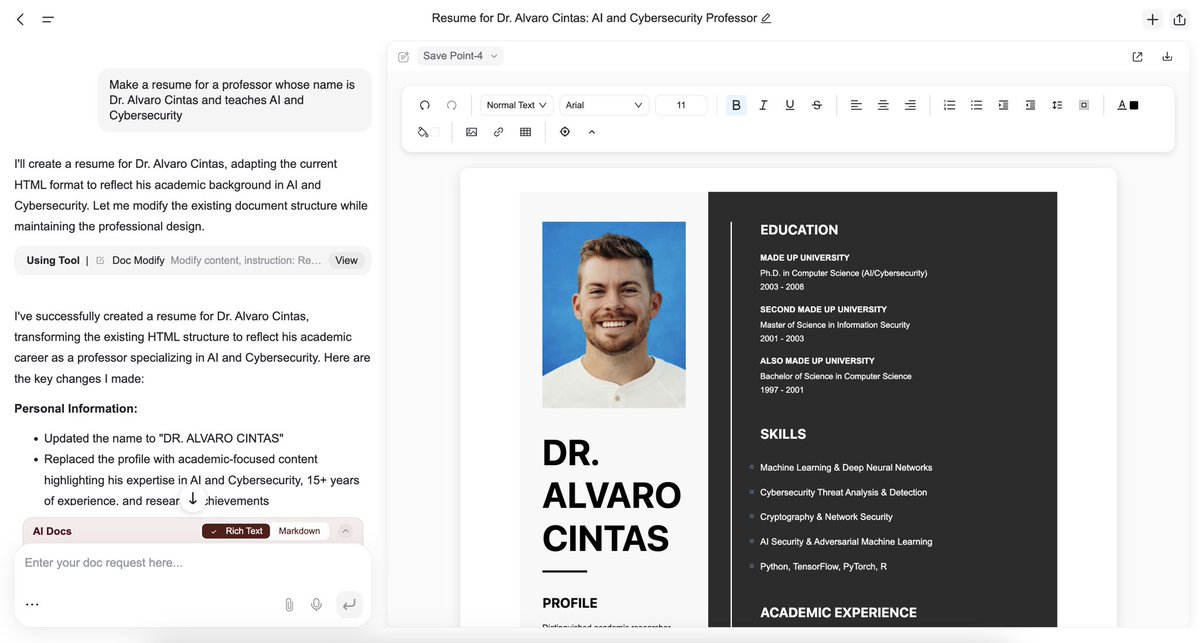Viewport: 1200px width, 643px height.
Task: Click the SKILLS heading
Action: coord(783,434)
